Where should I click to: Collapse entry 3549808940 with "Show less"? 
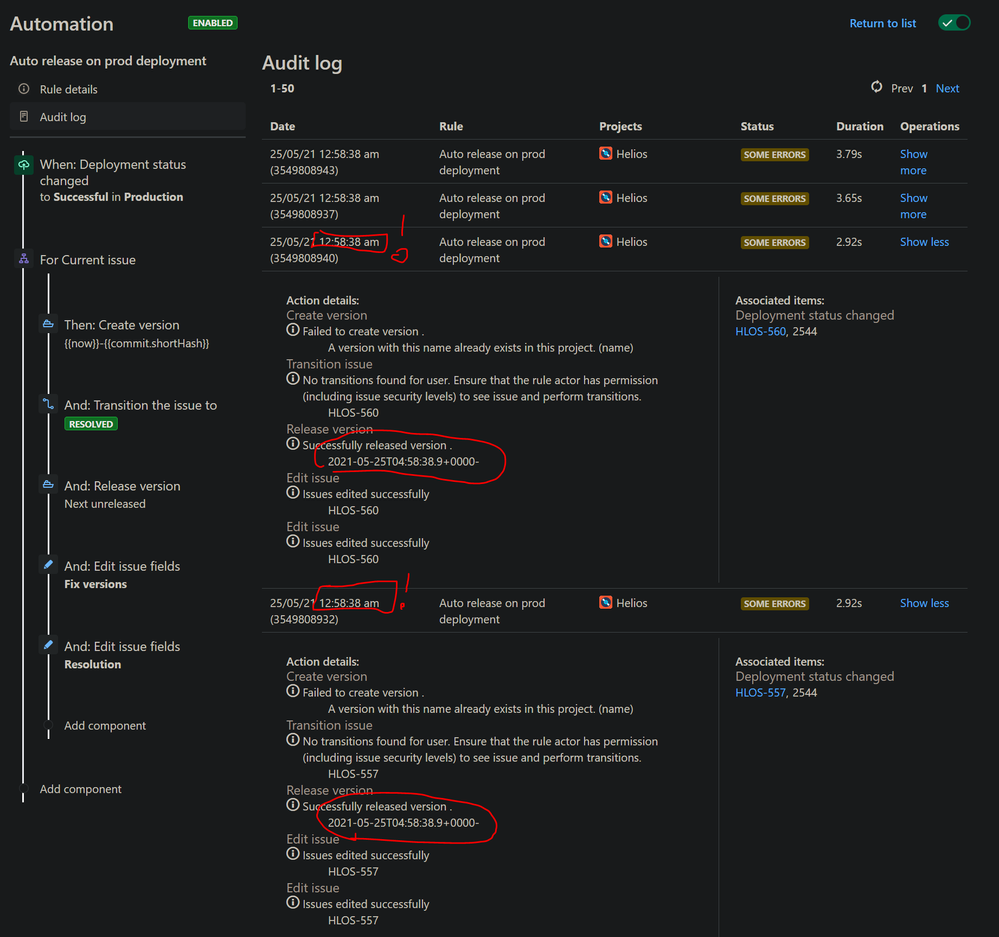tap(923, 241)
